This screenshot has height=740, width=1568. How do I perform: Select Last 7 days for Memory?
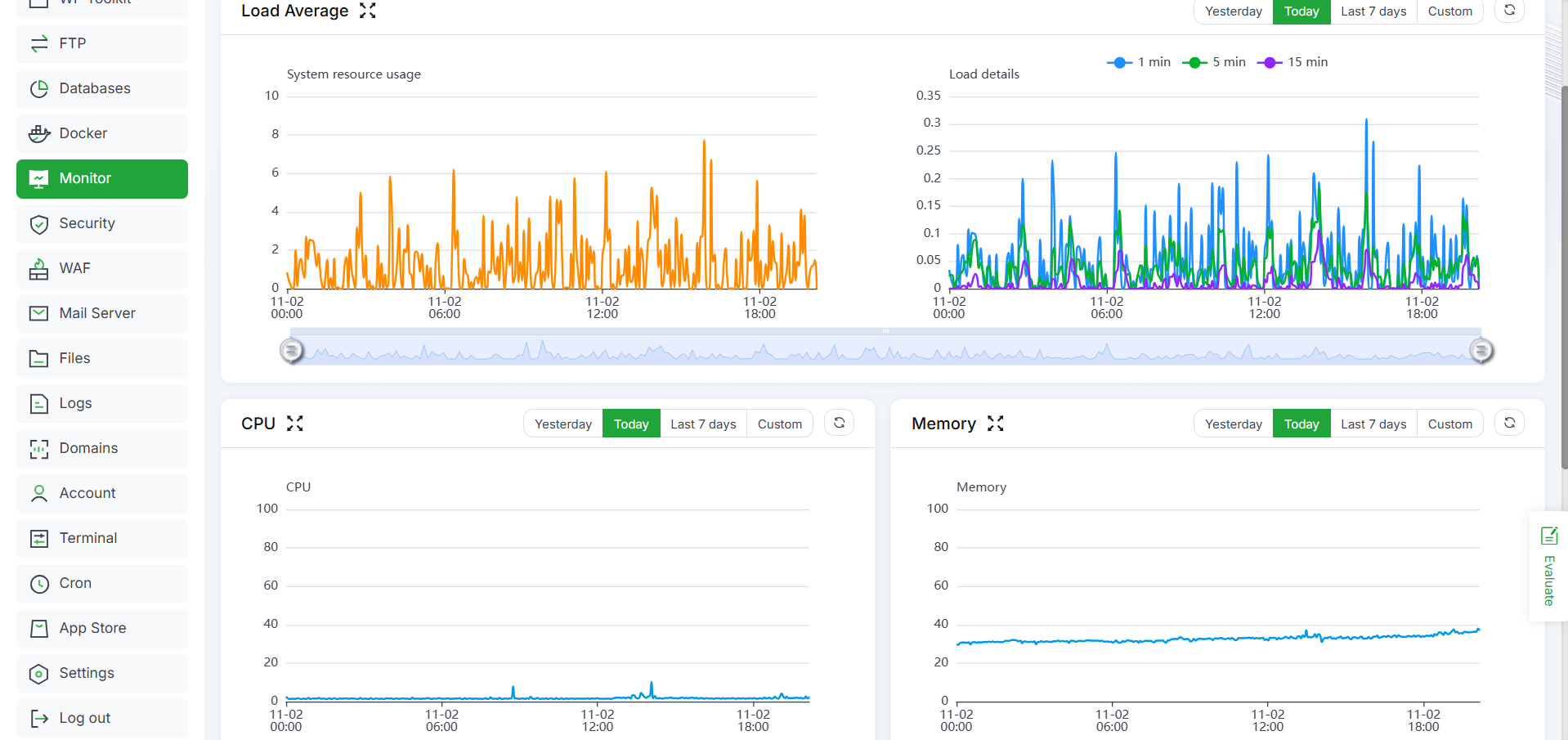pos(1373,424)
